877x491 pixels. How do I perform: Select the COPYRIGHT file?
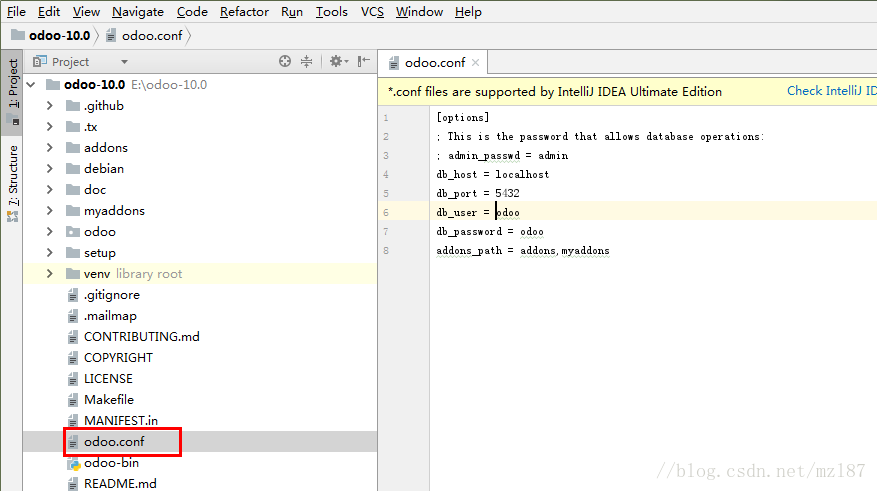118,358
